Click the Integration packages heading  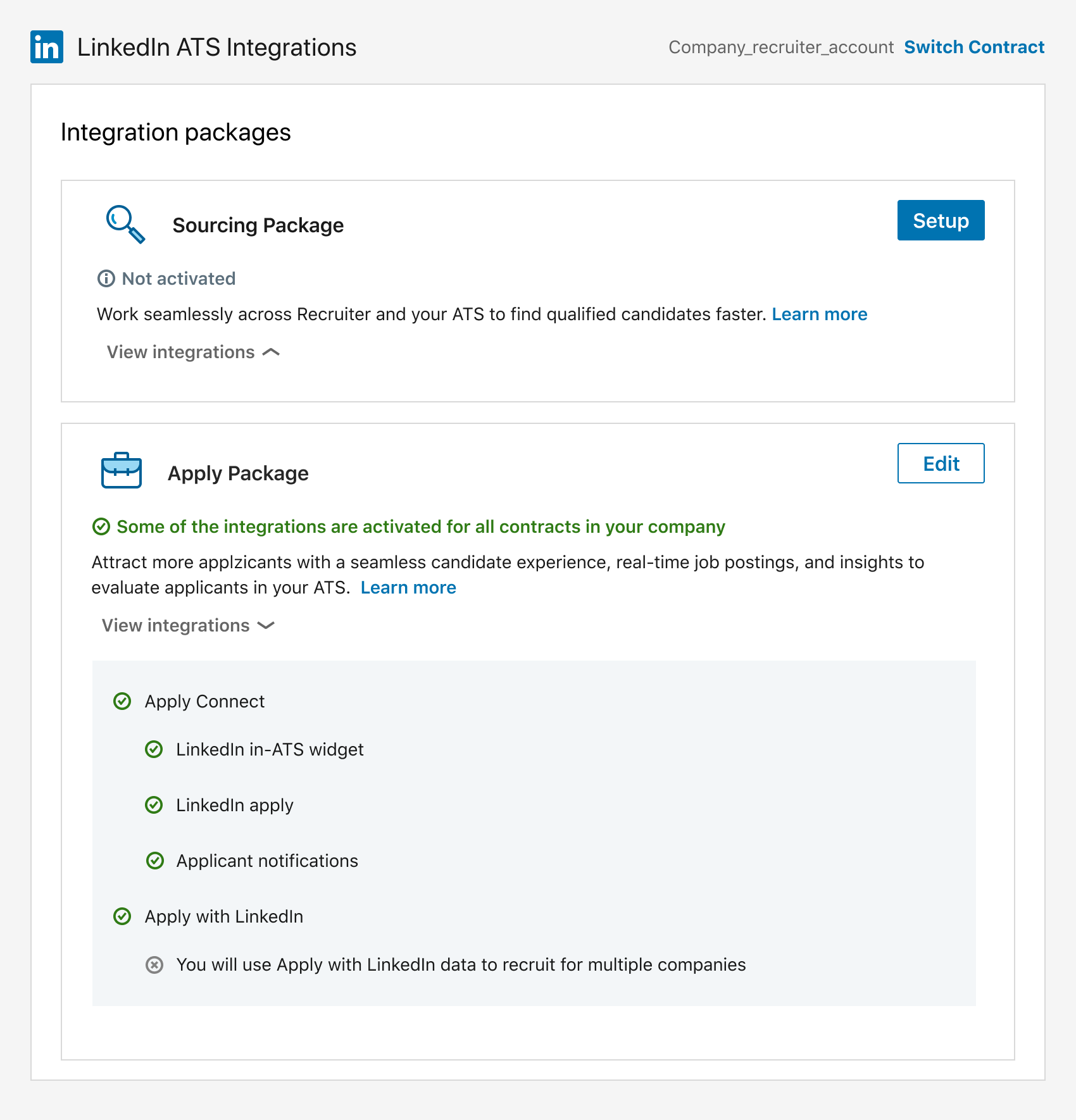[x=176, y=132]
